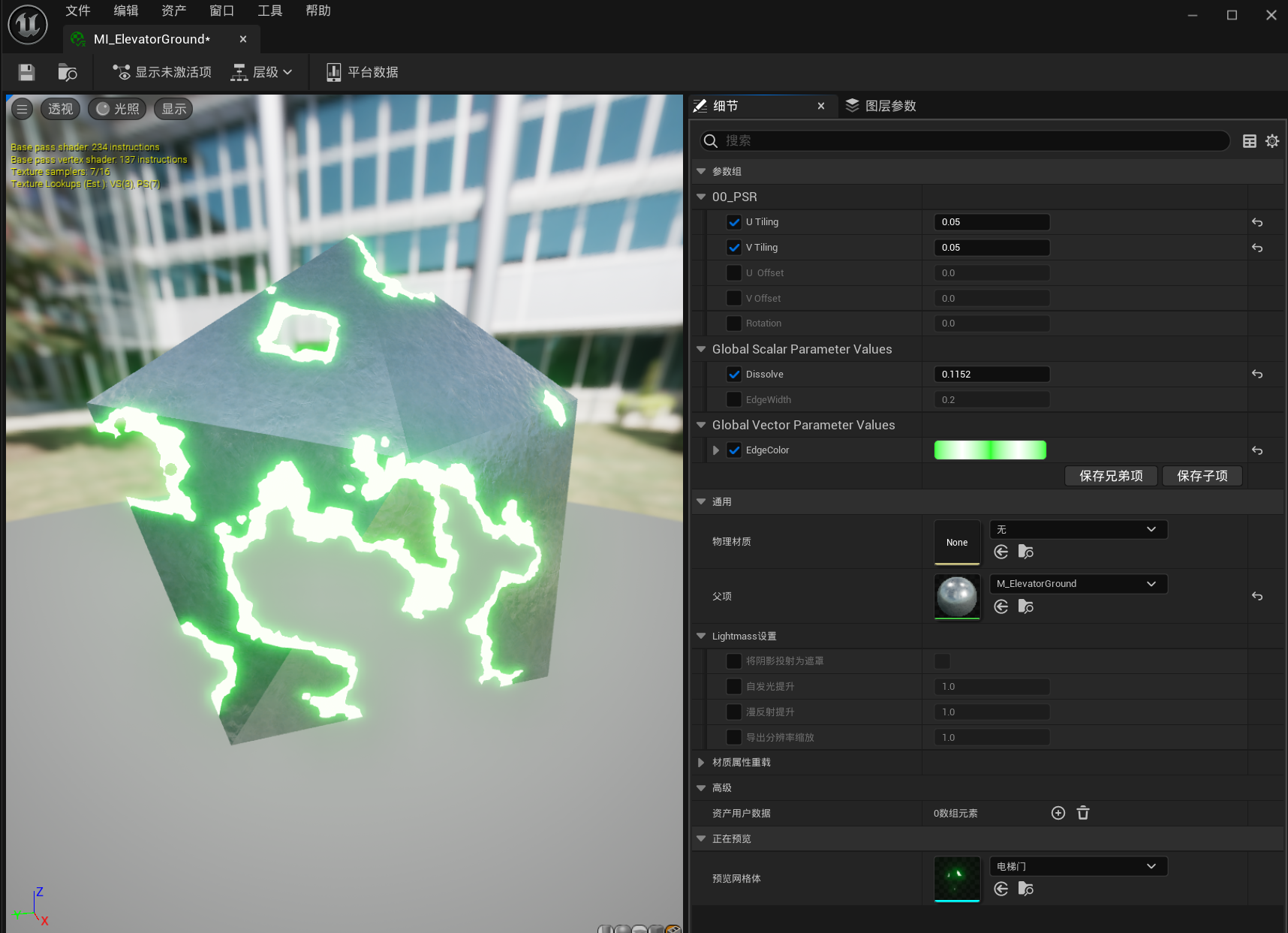
Task: Reset U Tiling to default arrow
Action: pyautogui.click(x=1257, y=222)
